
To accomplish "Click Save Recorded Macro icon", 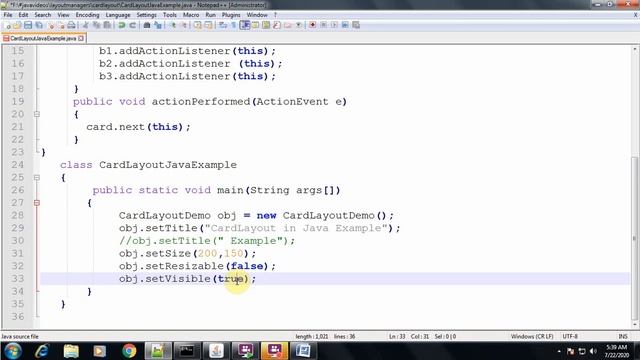I will tap(356, 25).
